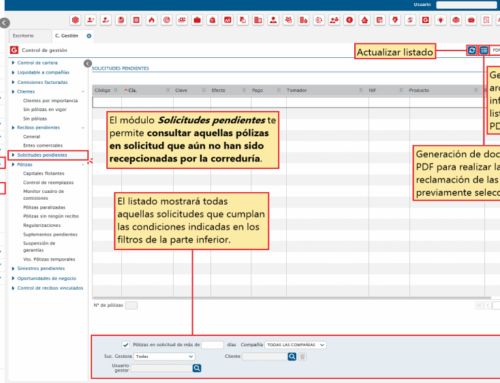Click the horizontal scrollbar under the grid

(x=292, y=298)
